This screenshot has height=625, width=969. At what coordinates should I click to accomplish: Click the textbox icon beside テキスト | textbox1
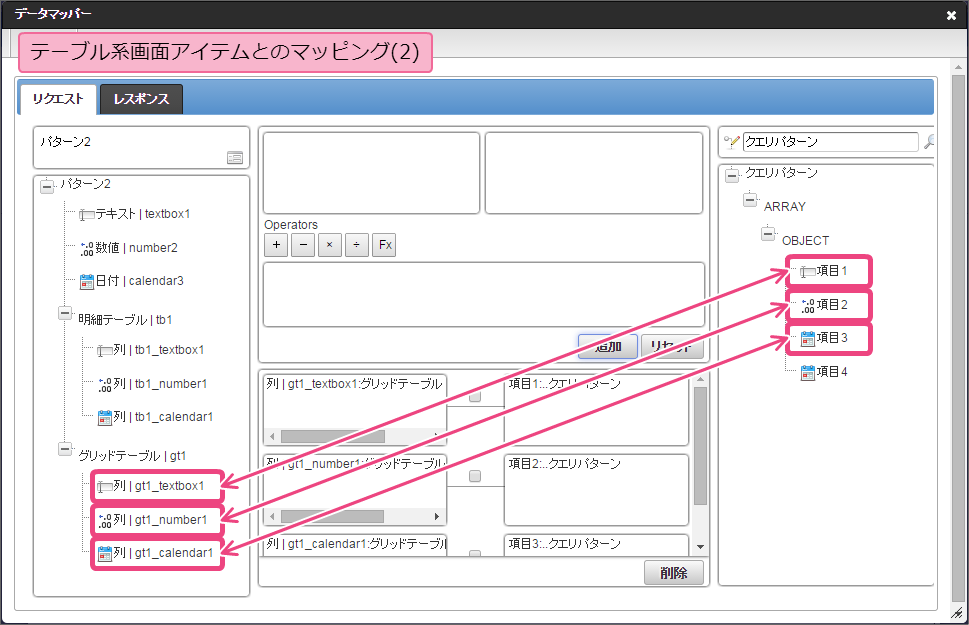point(87,215)
